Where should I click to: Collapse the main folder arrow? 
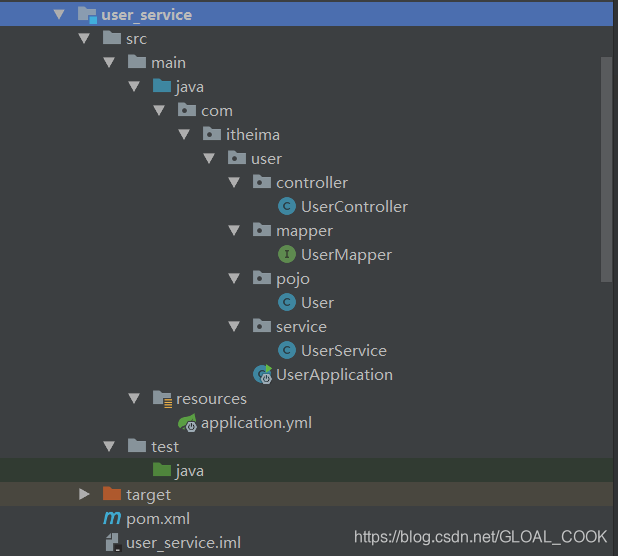pyautogui.click(x=109, y=62)
